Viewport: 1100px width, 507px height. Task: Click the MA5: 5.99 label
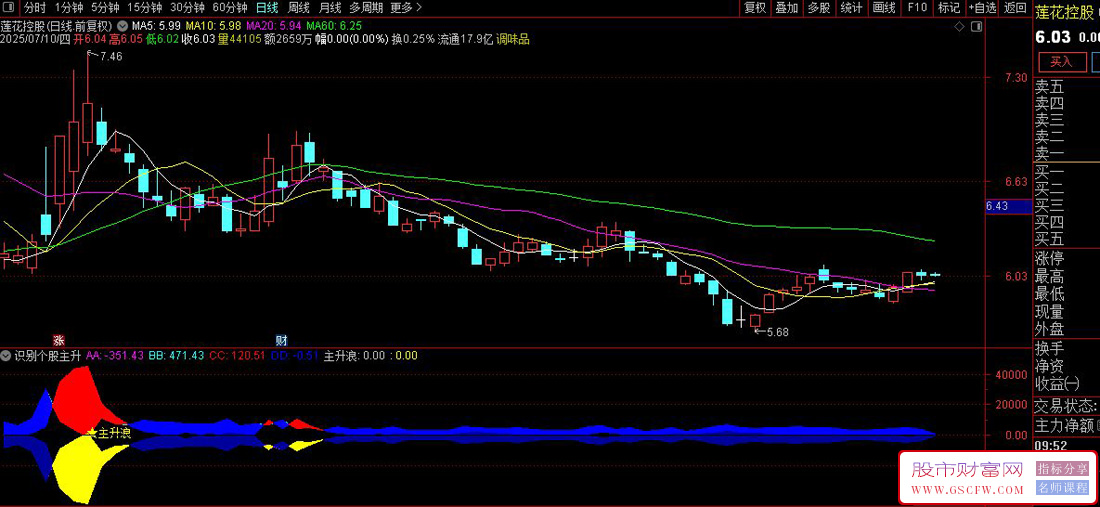[x=156, y=26]
